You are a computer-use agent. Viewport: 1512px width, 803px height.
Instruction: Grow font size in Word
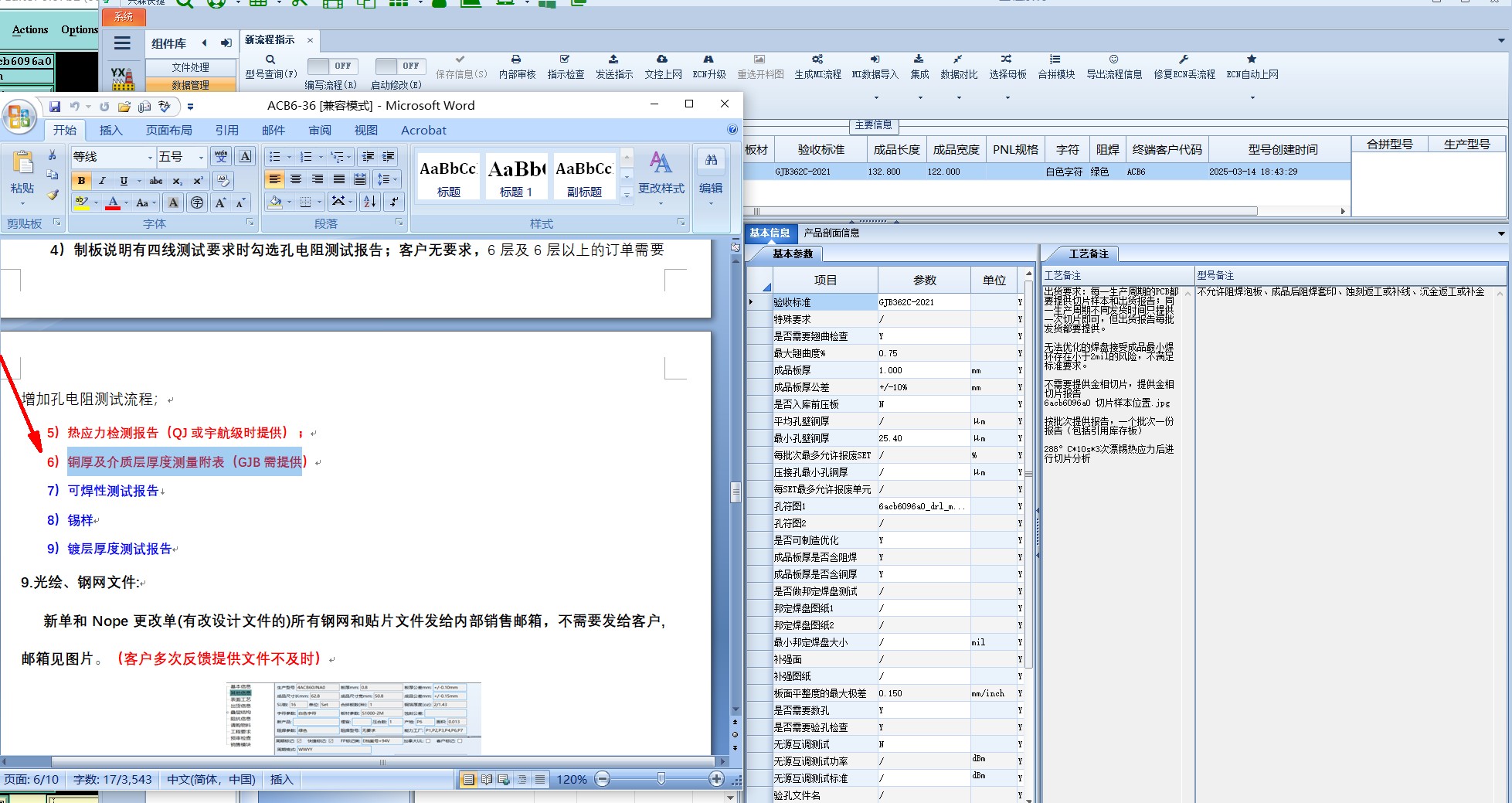tap(221, 202)
